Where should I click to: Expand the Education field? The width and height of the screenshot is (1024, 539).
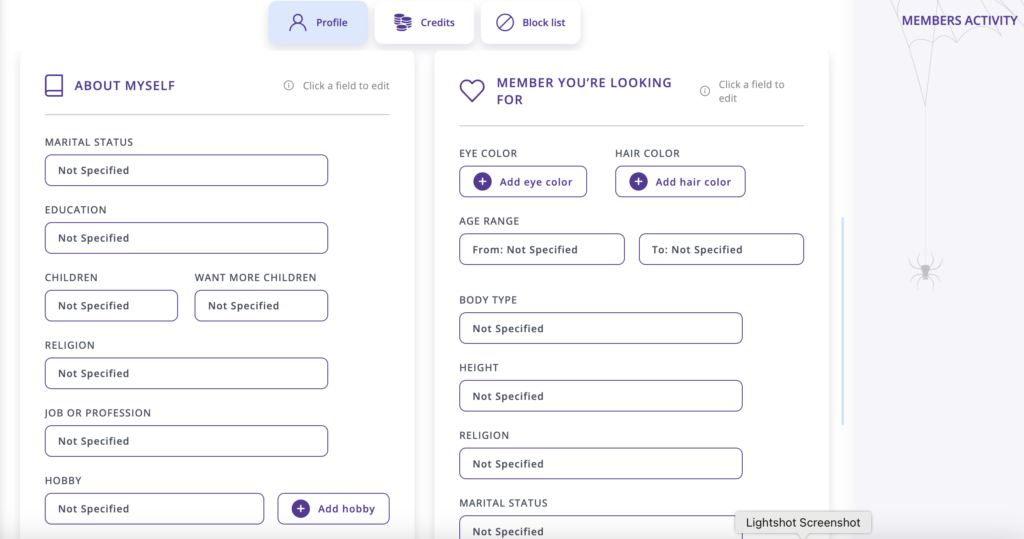[186, 238]
